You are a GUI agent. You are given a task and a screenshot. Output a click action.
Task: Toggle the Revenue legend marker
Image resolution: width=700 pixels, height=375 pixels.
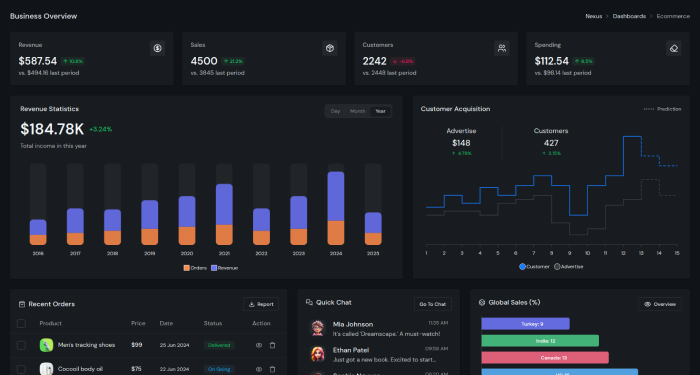coord(214,268)
